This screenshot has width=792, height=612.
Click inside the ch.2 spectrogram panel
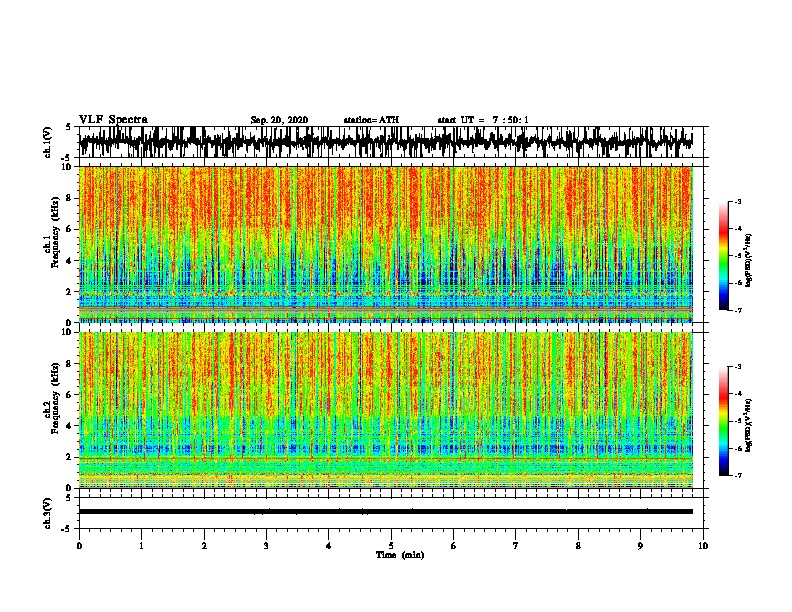[385, 410]
